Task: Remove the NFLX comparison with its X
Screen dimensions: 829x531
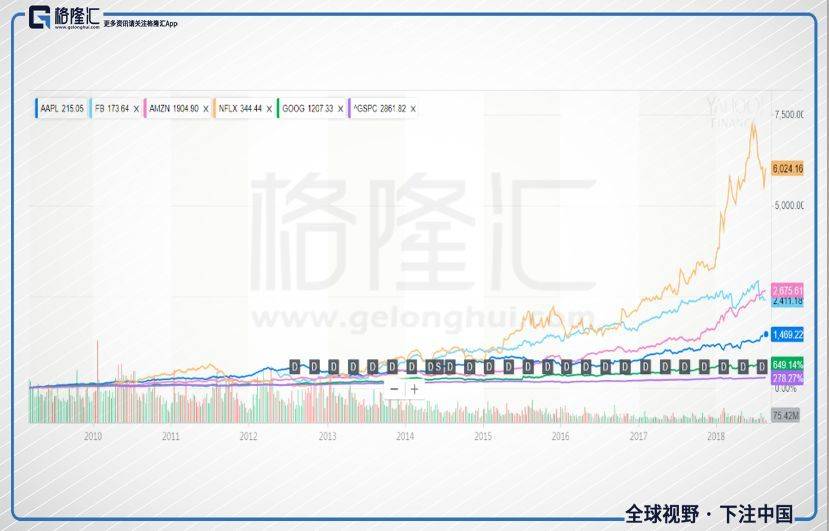Action: pos(269,109)
